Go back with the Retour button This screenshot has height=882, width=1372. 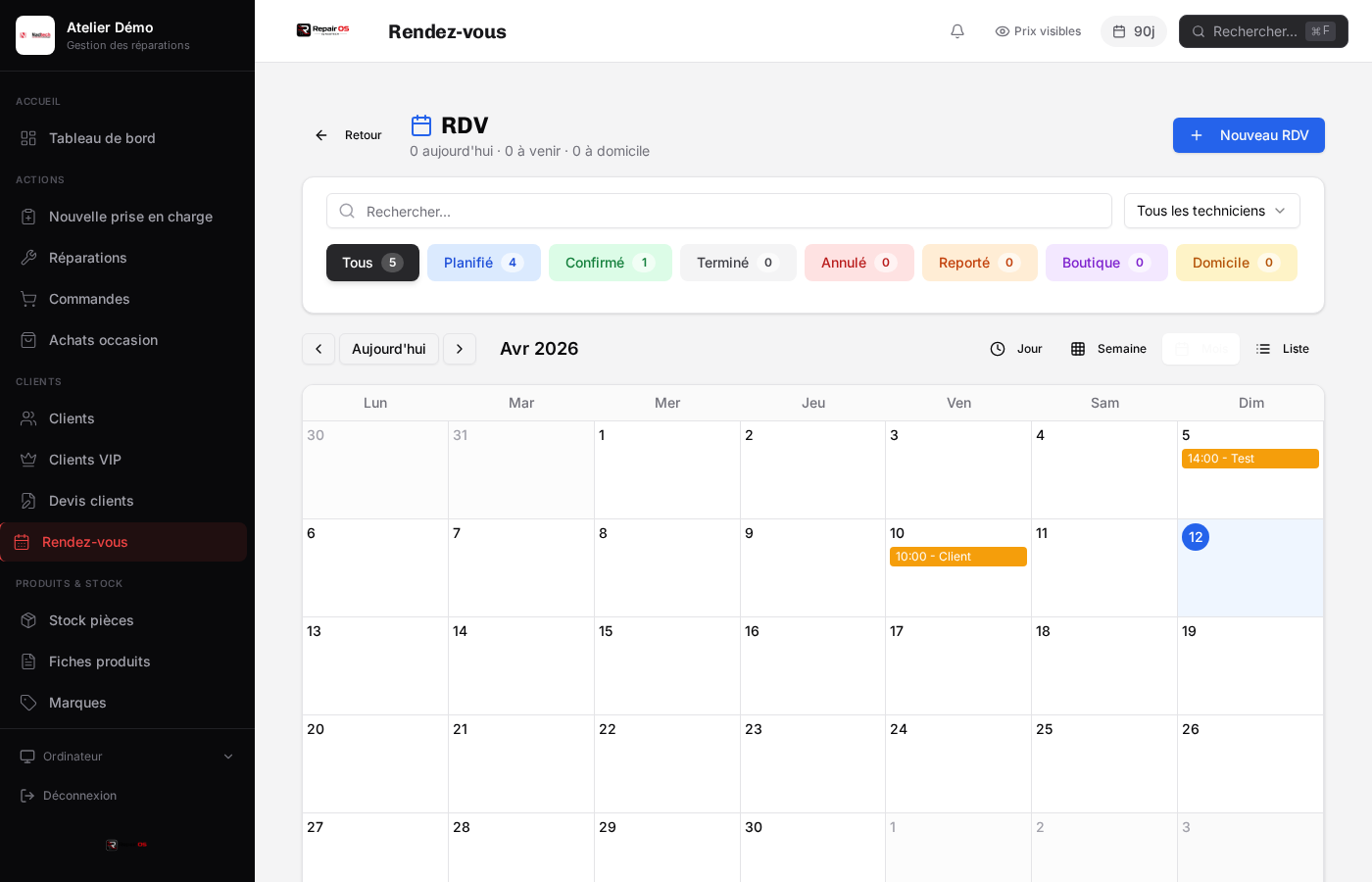(x=348, y=135)
